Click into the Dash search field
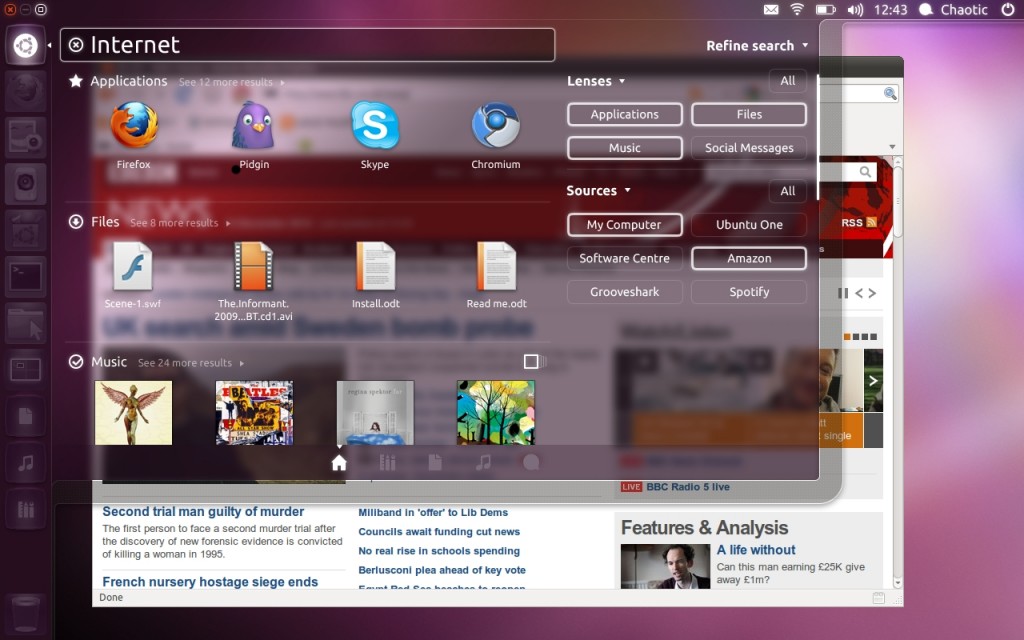The width and height of the screenshot is (1024, 640). pos(320,45)
